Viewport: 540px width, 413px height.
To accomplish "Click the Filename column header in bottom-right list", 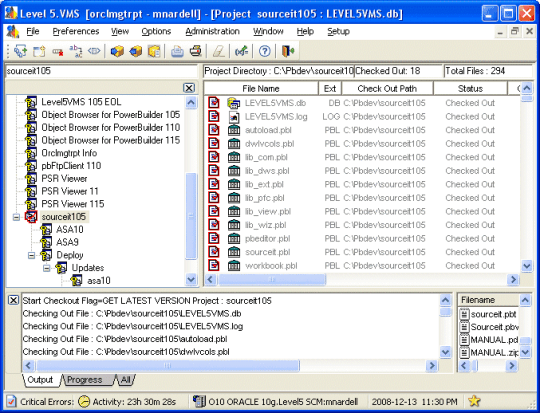I will tap(488, 300).
